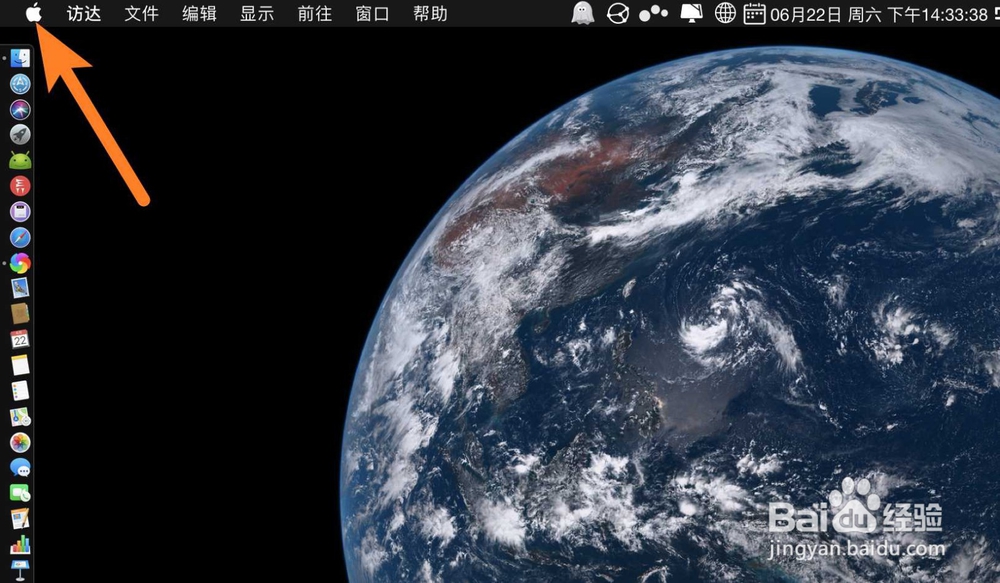This screenshot has width=1000, height=583.
Task: Click the calendar icon in the menu bar
Action: (x=754, y=13)
